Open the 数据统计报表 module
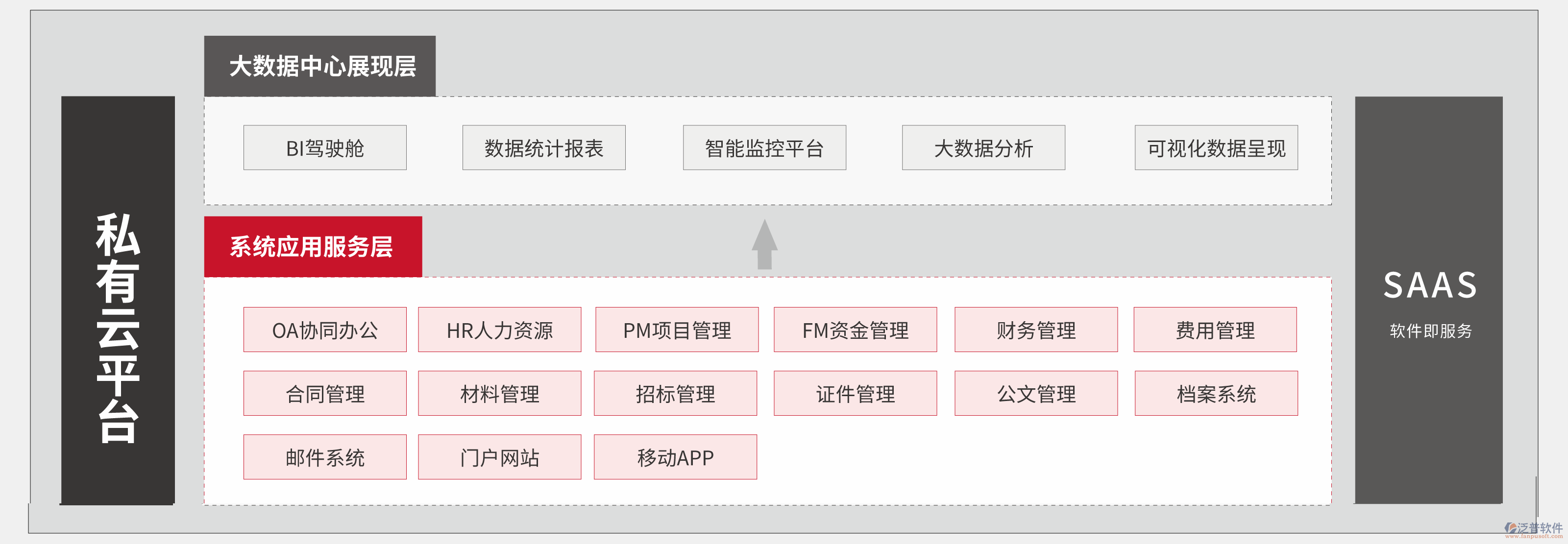This screenshot has width=1568, height=544. [543, 148]
